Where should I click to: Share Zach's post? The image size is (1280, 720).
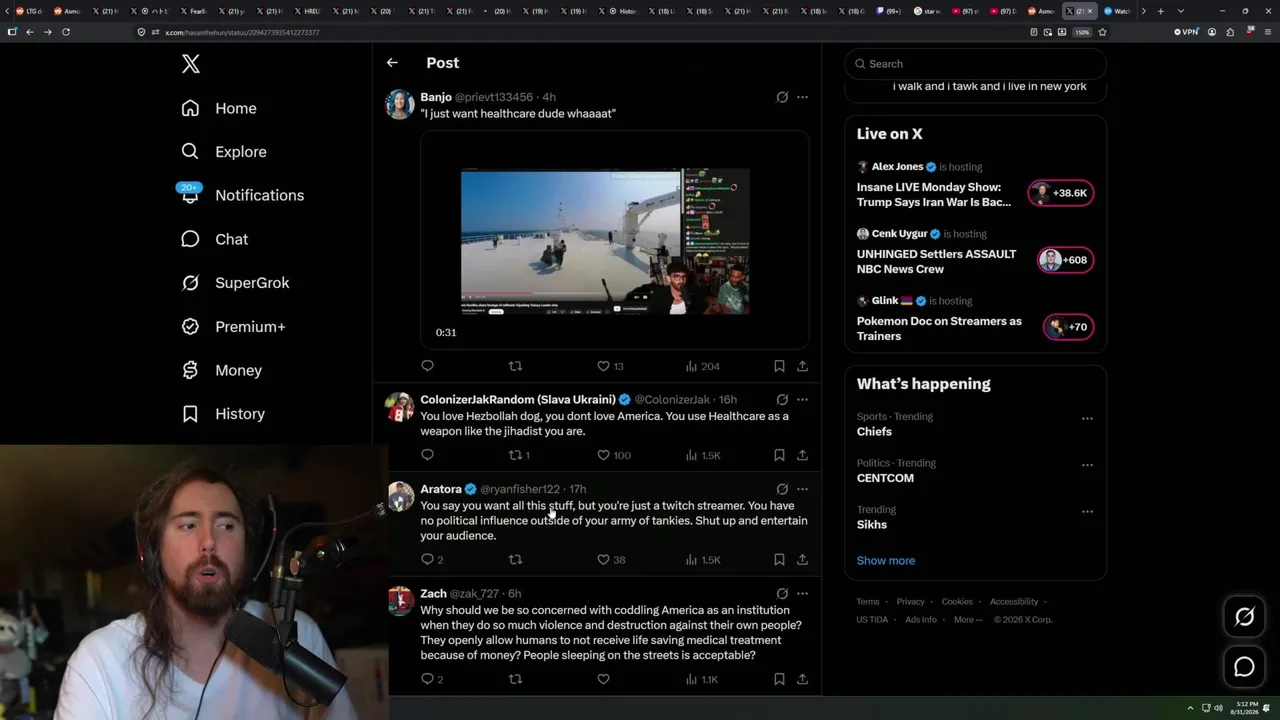[802, 679]
